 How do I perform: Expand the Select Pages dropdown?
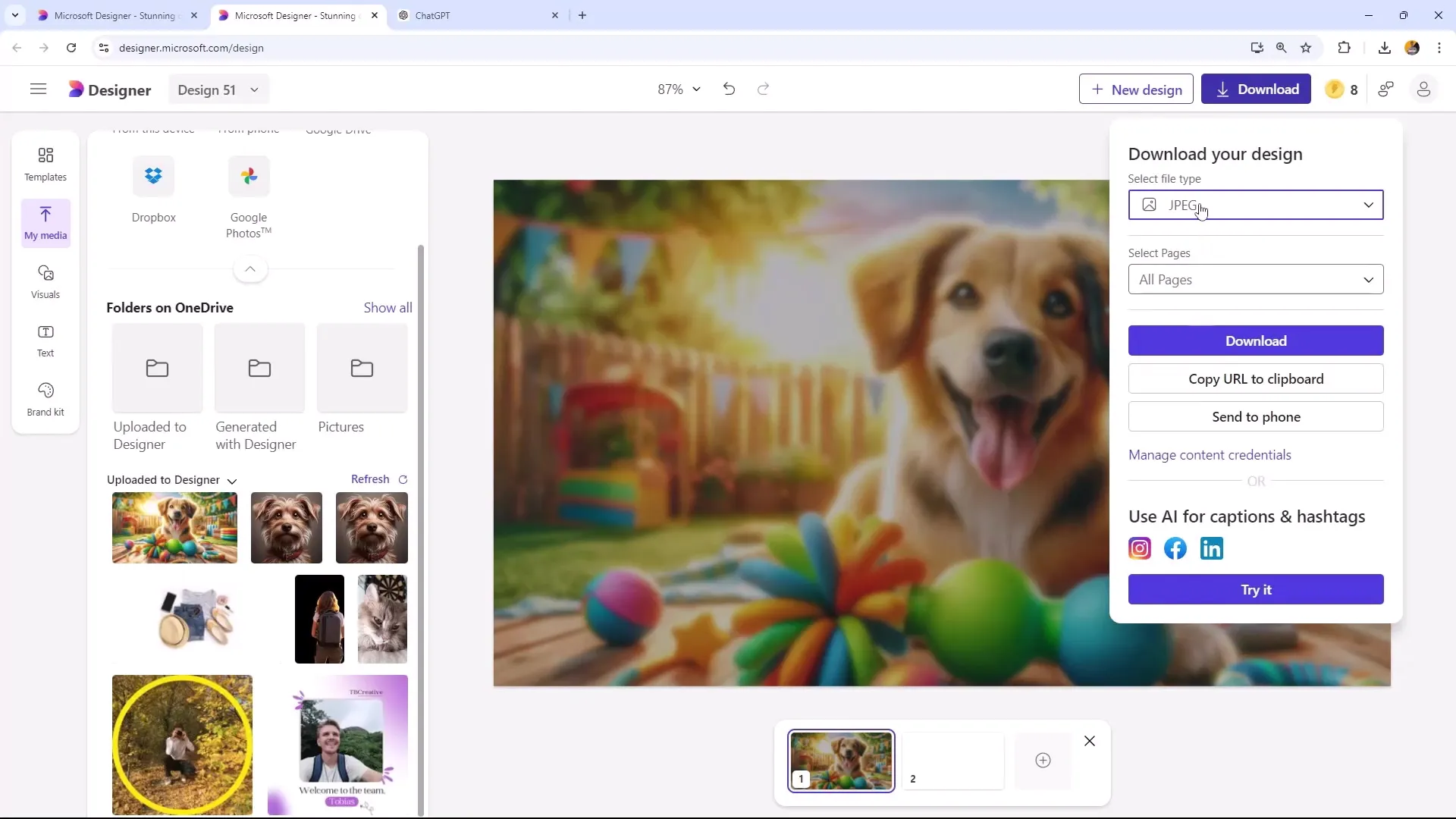[x=1256, y=279]
